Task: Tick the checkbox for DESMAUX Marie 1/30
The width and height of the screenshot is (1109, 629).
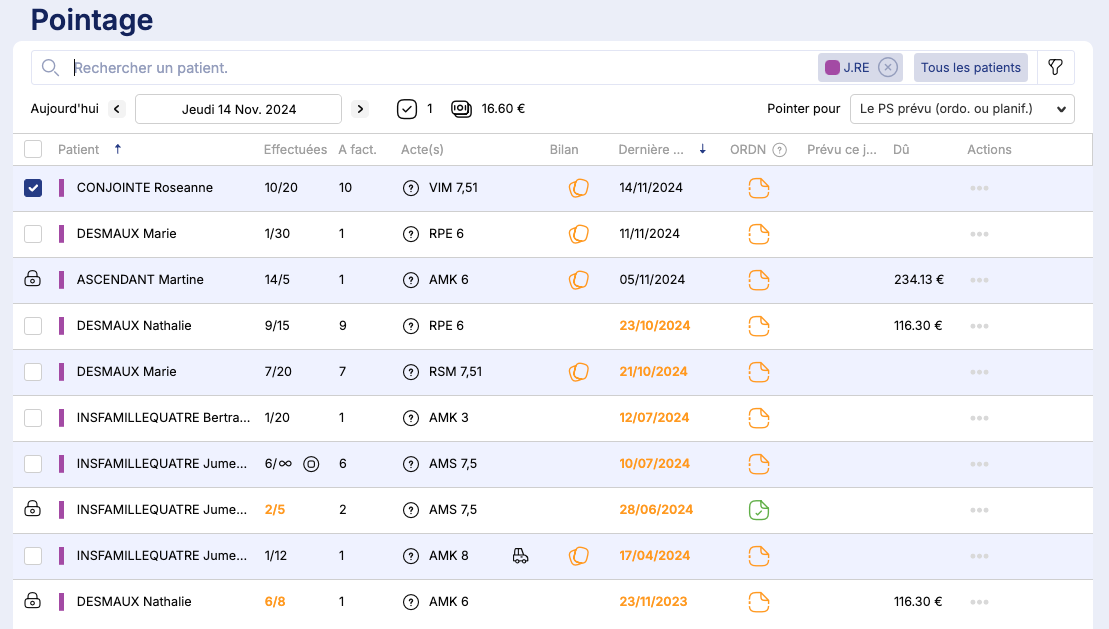Action: (x=33, y=234)
